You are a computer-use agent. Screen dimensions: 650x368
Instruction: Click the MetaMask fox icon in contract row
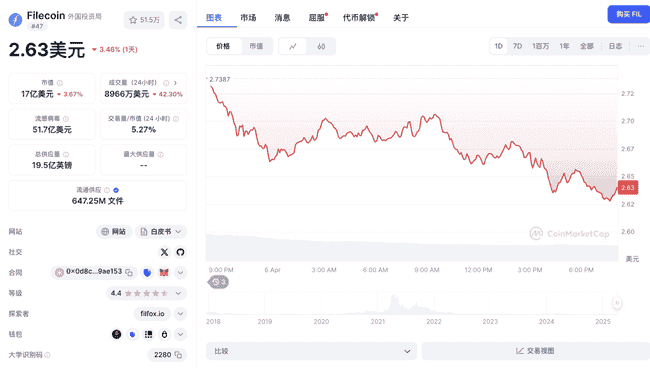coord(164,272)
